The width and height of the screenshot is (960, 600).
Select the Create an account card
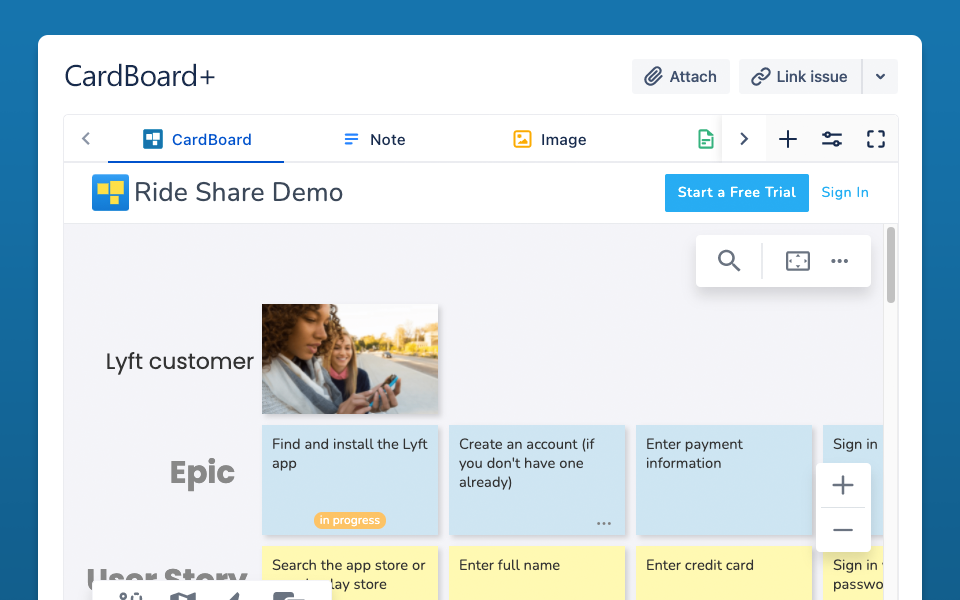click(x=537, y=480)
